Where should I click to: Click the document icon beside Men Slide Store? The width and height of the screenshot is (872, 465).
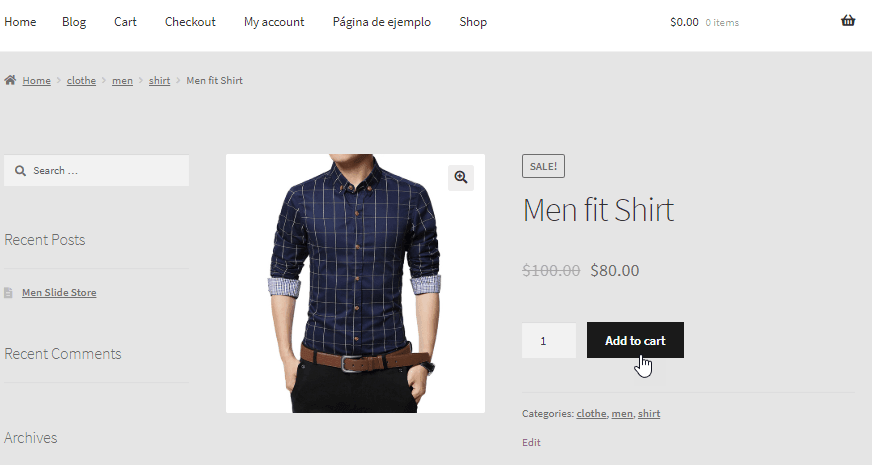9,293
